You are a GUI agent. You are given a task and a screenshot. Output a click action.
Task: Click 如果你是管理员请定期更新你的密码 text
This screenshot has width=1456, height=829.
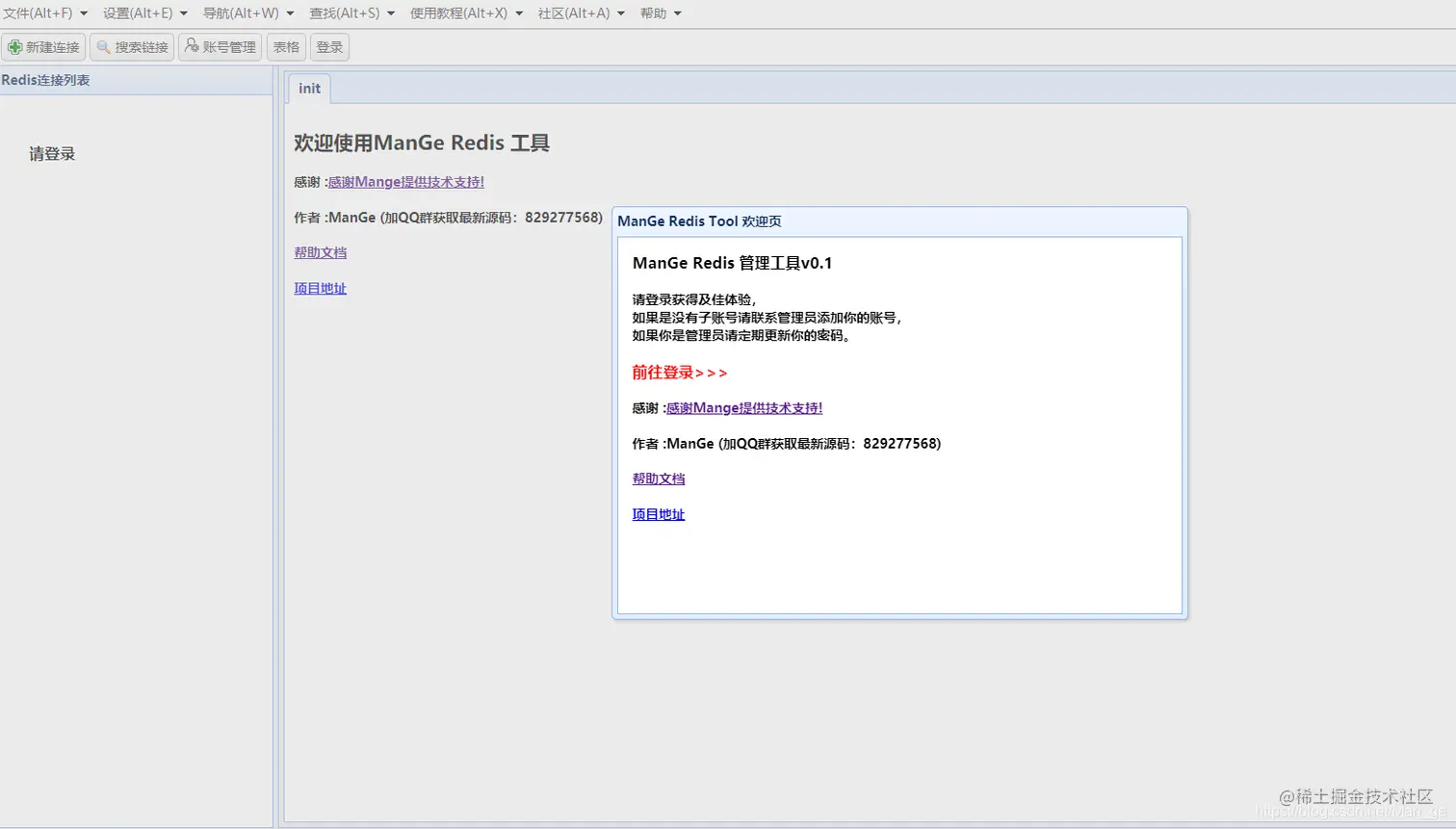pyautogui.click(x=741, y=335)
